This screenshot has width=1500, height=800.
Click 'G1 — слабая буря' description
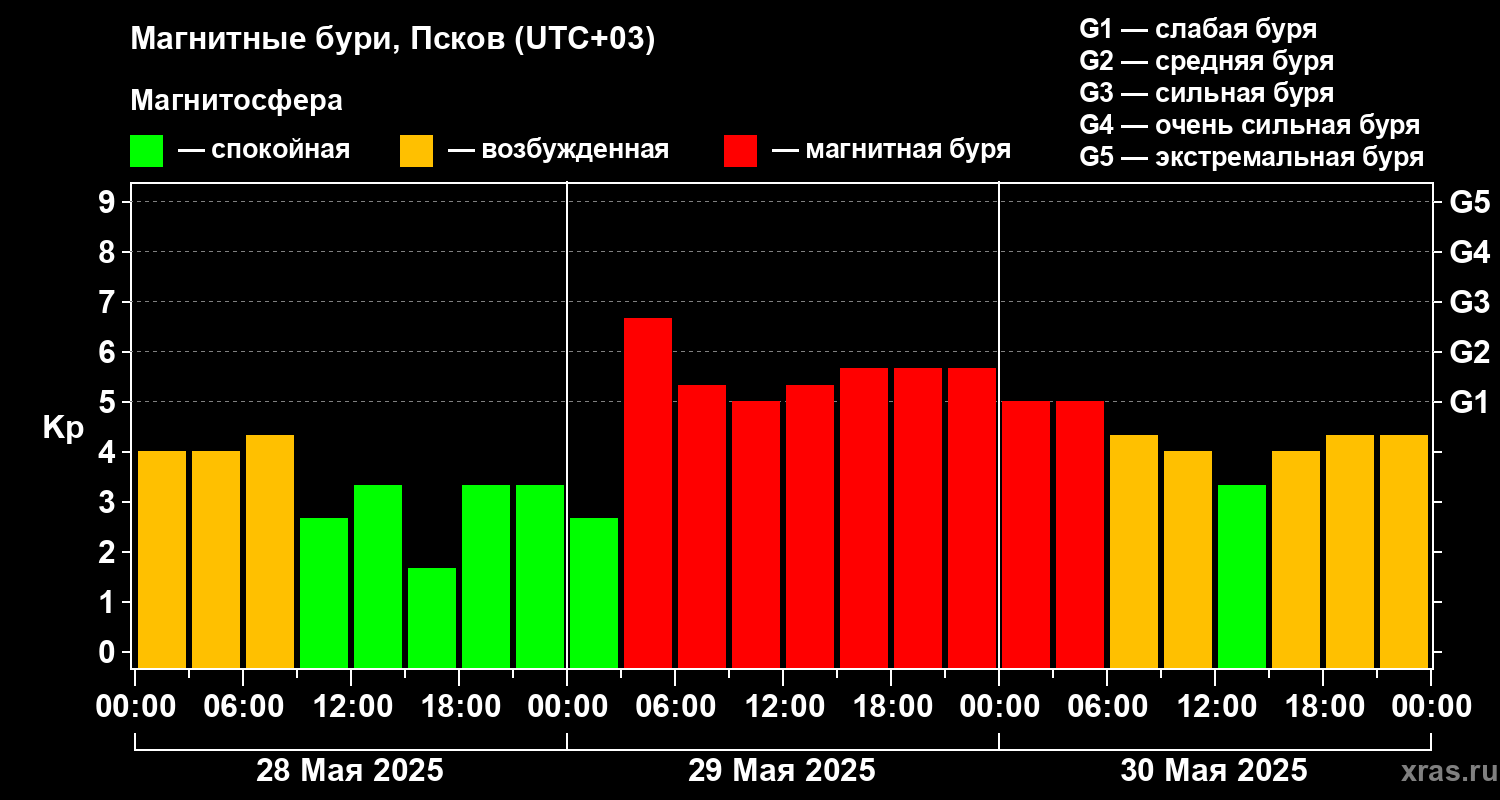pyautogui.click(x=1198, y=29)
